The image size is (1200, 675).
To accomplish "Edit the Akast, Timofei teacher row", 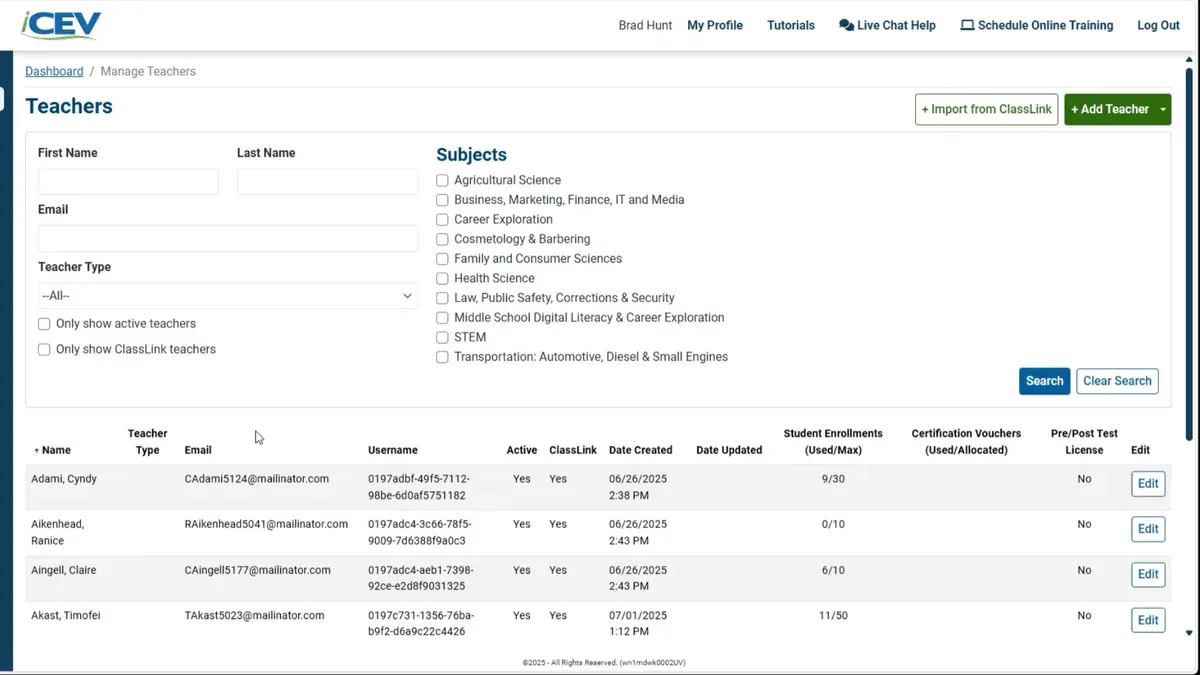I will pyautogui.click(x=1148, y=620).
